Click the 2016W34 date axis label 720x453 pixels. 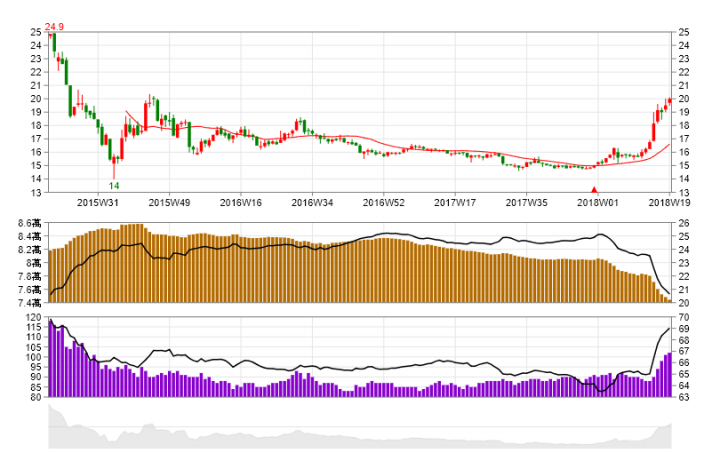[312, 202]
